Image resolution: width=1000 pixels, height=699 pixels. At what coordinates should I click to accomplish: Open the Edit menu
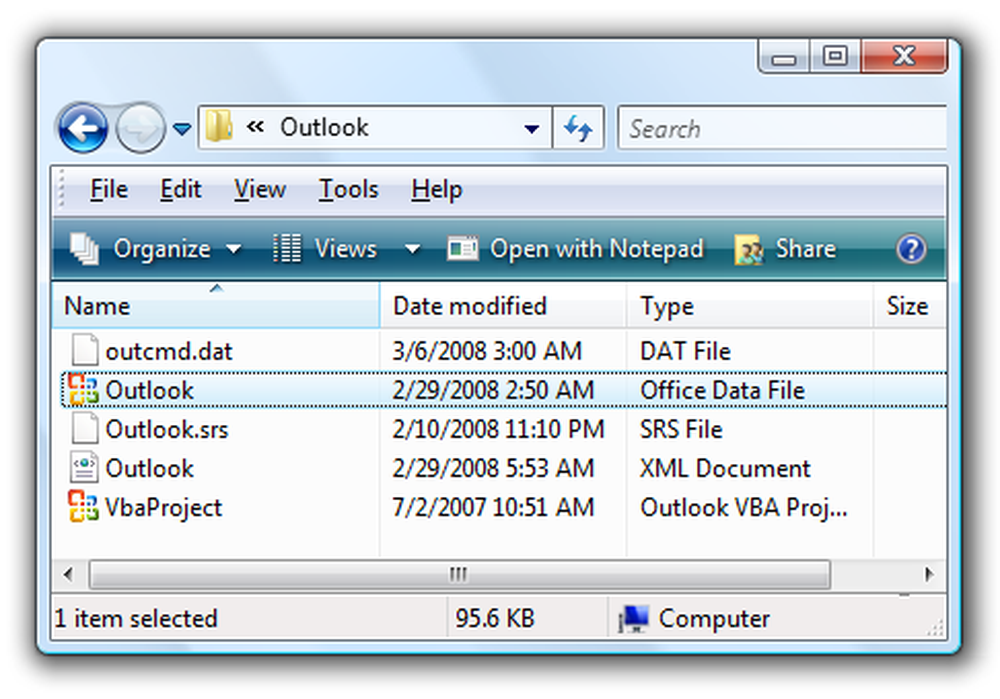[x=180, y=189]
